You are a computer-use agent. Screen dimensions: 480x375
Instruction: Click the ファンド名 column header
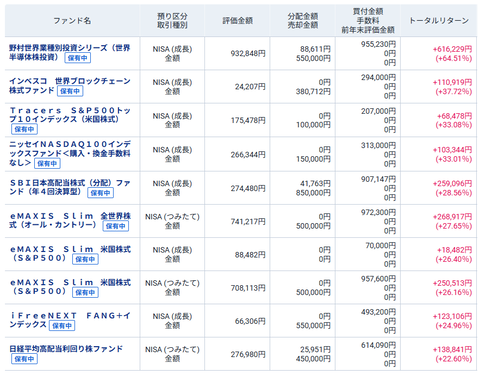click(72, 21)
